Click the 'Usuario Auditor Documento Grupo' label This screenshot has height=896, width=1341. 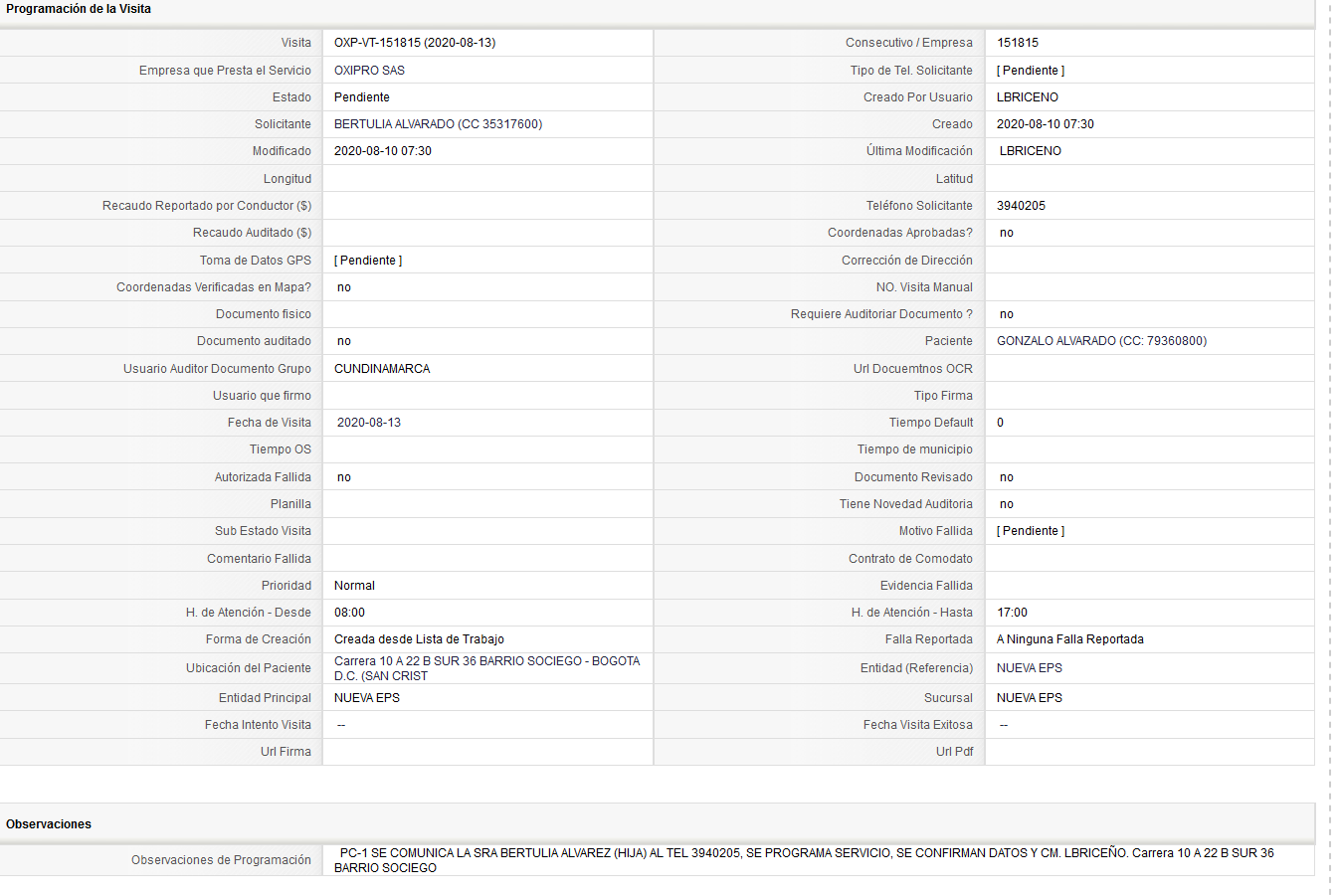[217, 369]
